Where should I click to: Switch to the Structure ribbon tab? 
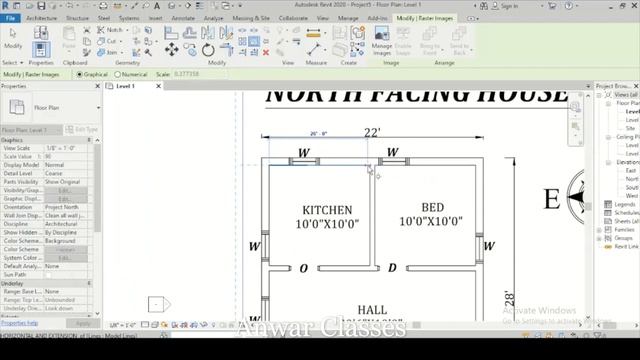(77, 18)
